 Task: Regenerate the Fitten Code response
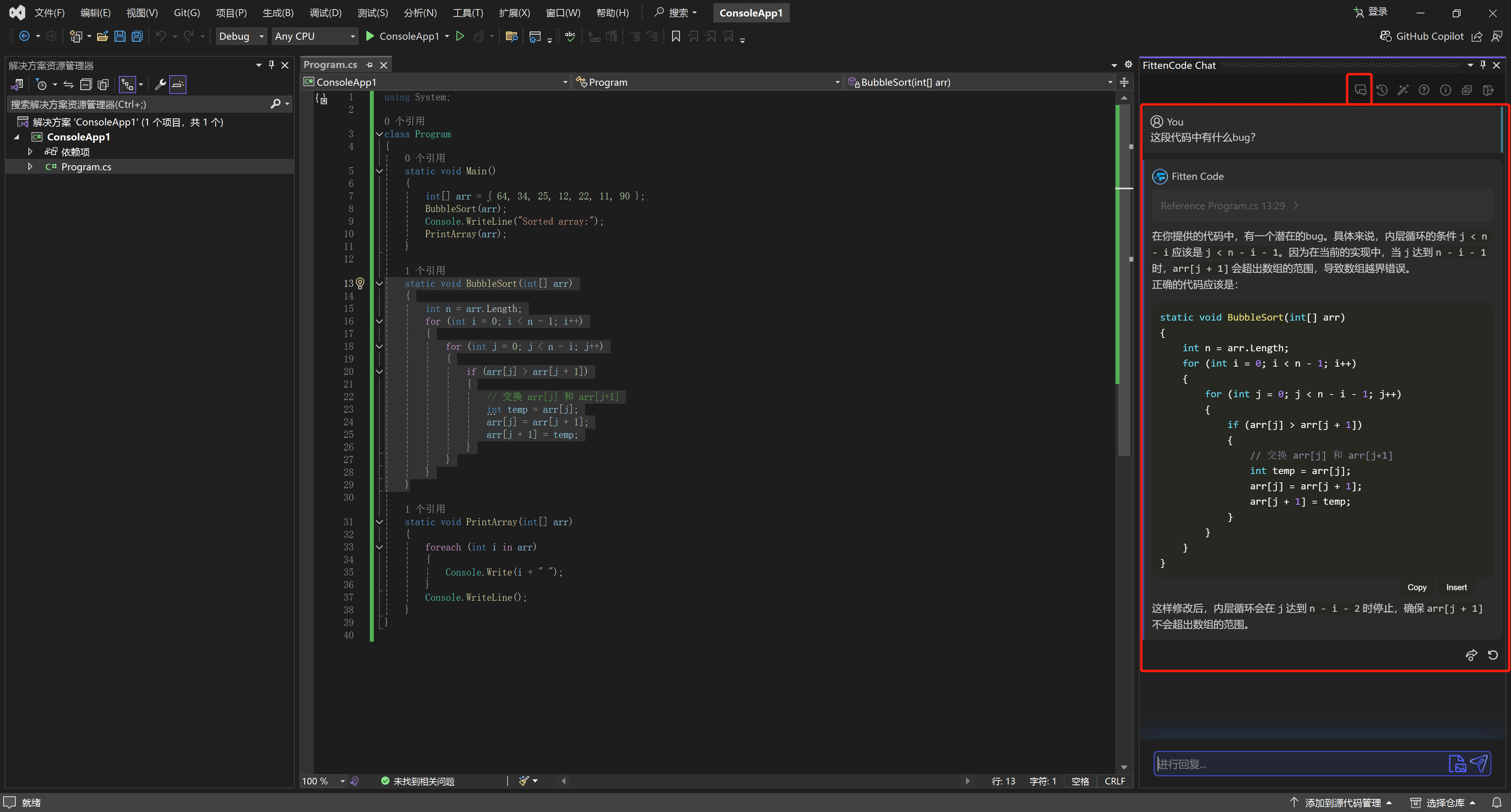1493,655
